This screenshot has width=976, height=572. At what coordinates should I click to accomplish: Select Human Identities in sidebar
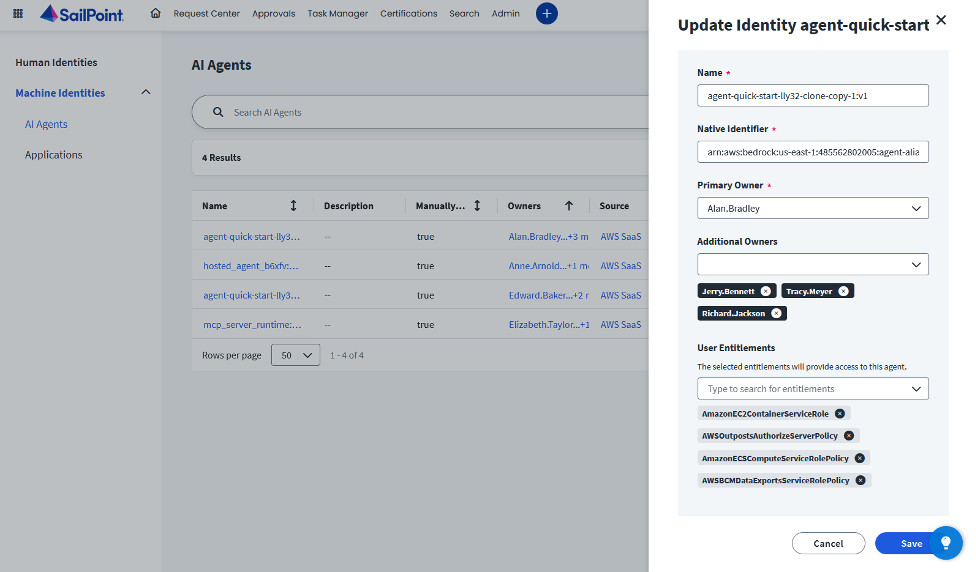click(56, 62)
